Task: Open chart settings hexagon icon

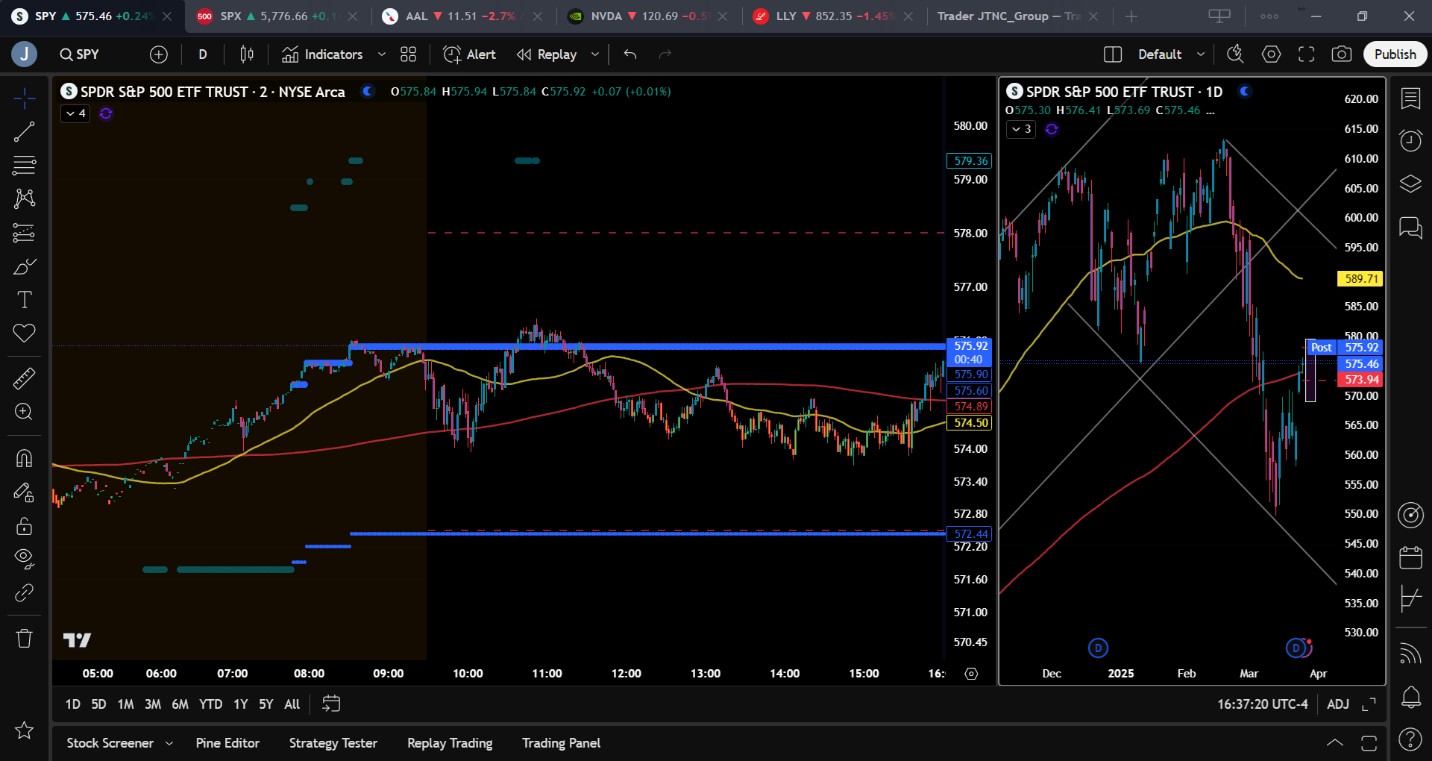Action: [1271, 54]
